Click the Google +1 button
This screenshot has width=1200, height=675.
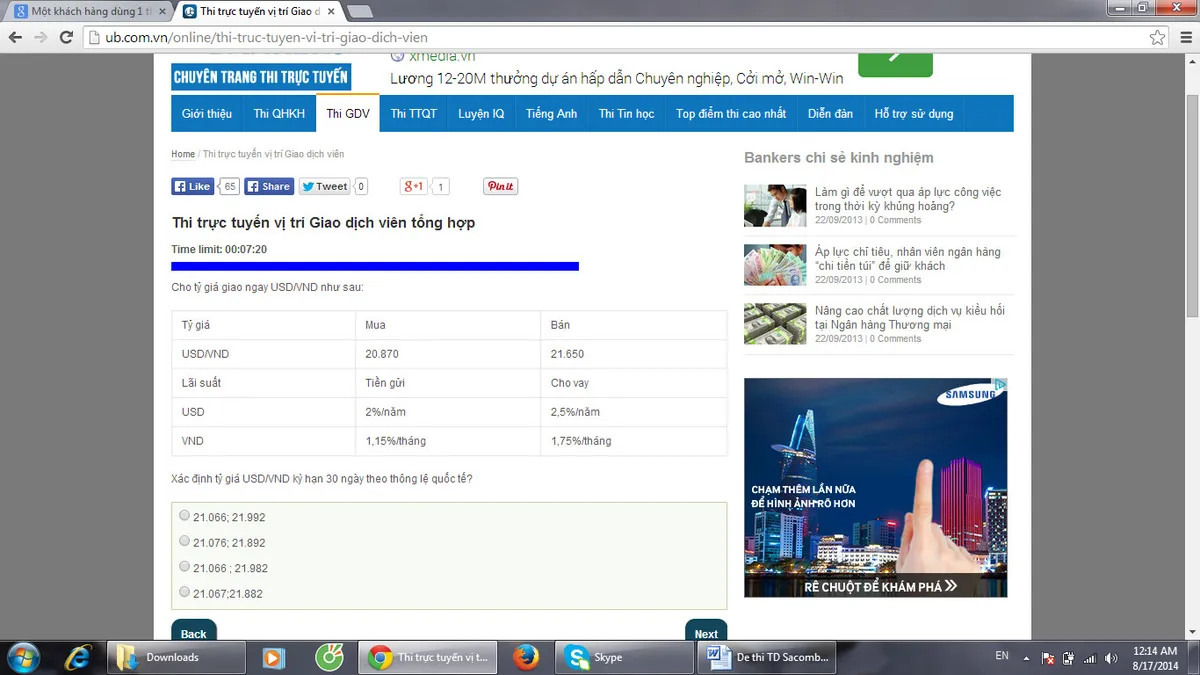coord(414,186)
